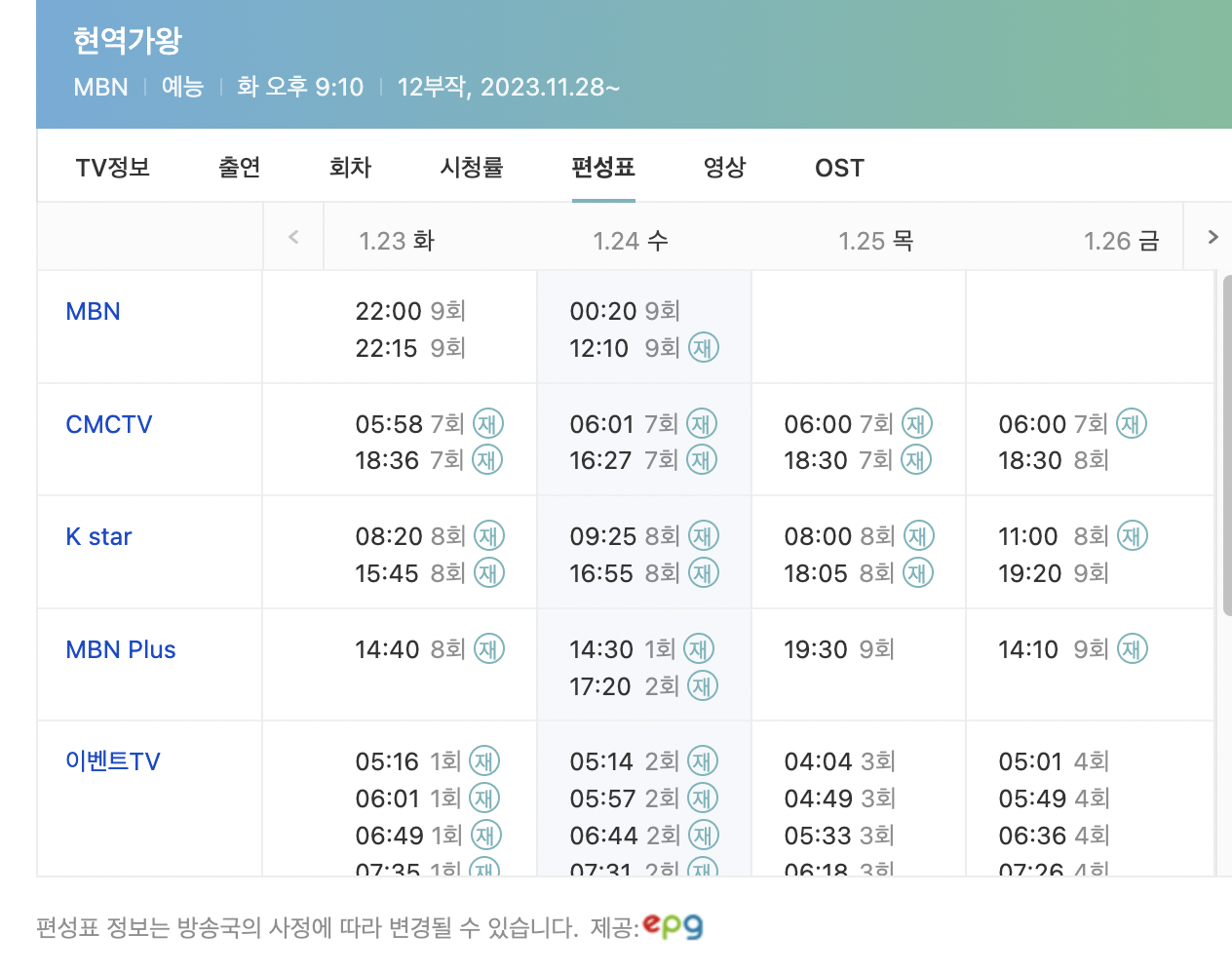Click the rerun badge for K star 08:20
1232x973 pixels.
tap(489, 536)
